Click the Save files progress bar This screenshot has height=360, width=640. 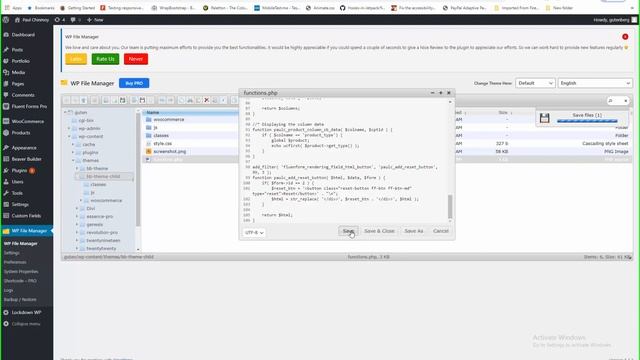pyautogui.click(x=587, y=121)
